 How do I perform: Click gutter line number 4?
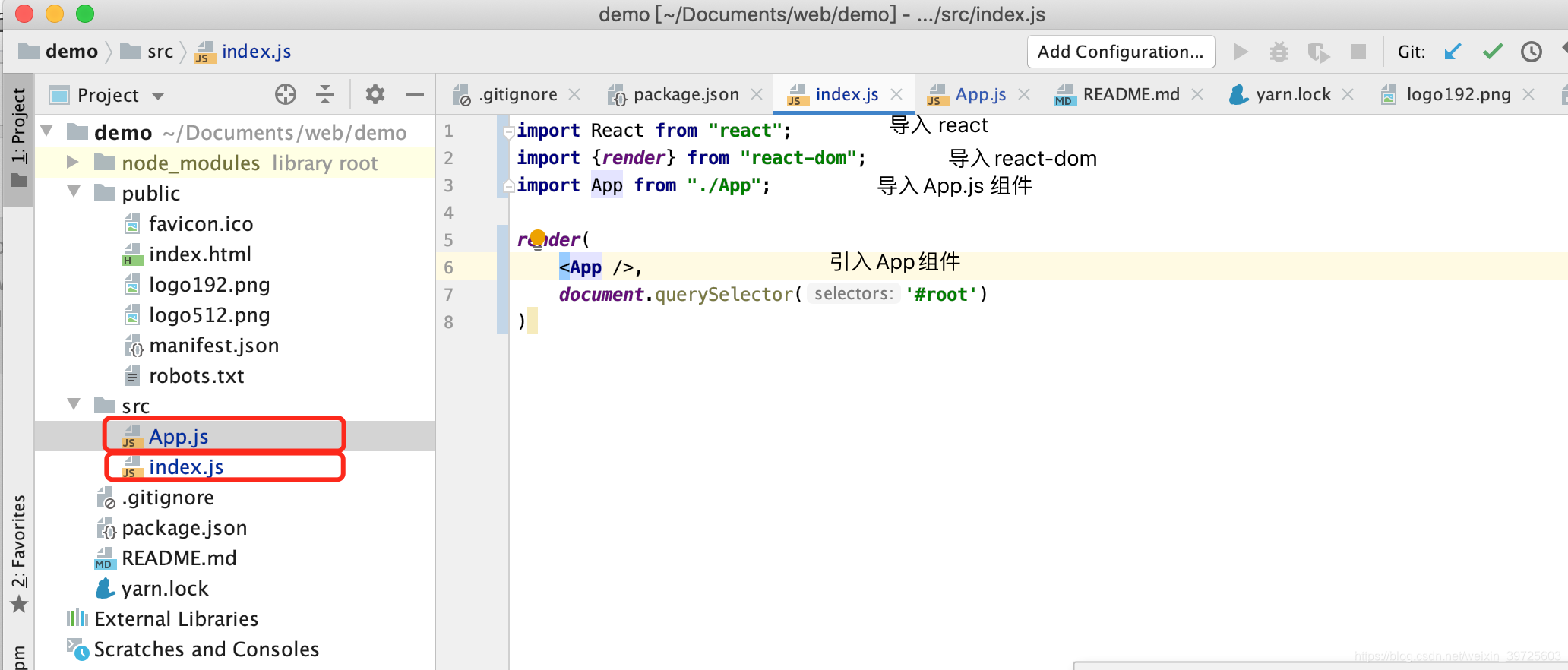tap(449, 213)
